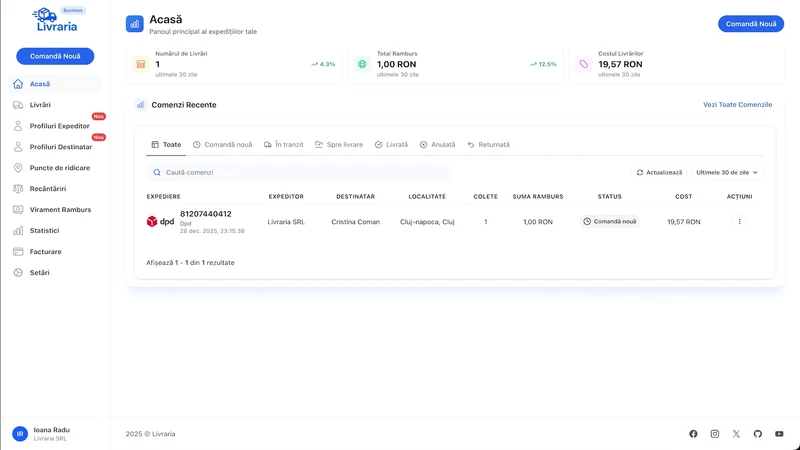Click Comandă Nouă button in sidebar
The width and height of the screenshot is (800, 450).
(x=55, y=56)
